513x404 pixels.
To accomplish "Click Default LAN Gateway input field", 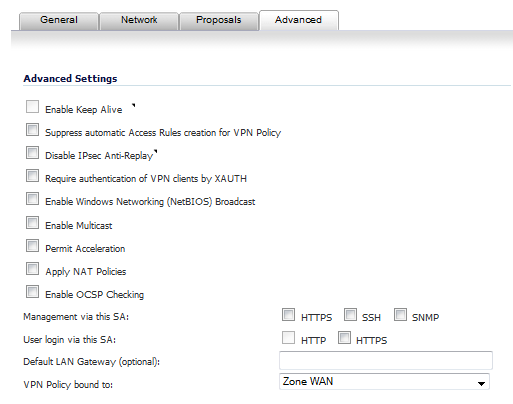I will click(x=386, y=360).
